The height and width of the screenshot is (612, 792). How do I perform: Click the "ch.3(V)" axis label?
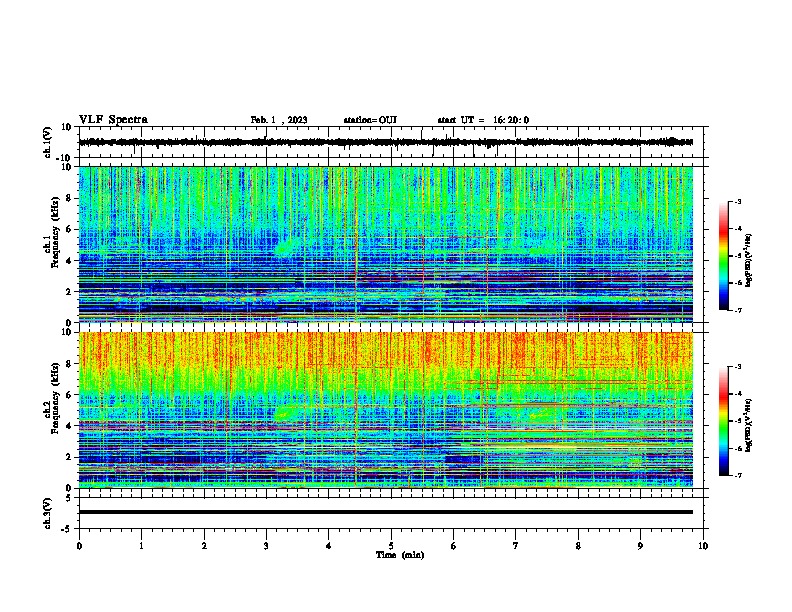[x=48, y=513]
